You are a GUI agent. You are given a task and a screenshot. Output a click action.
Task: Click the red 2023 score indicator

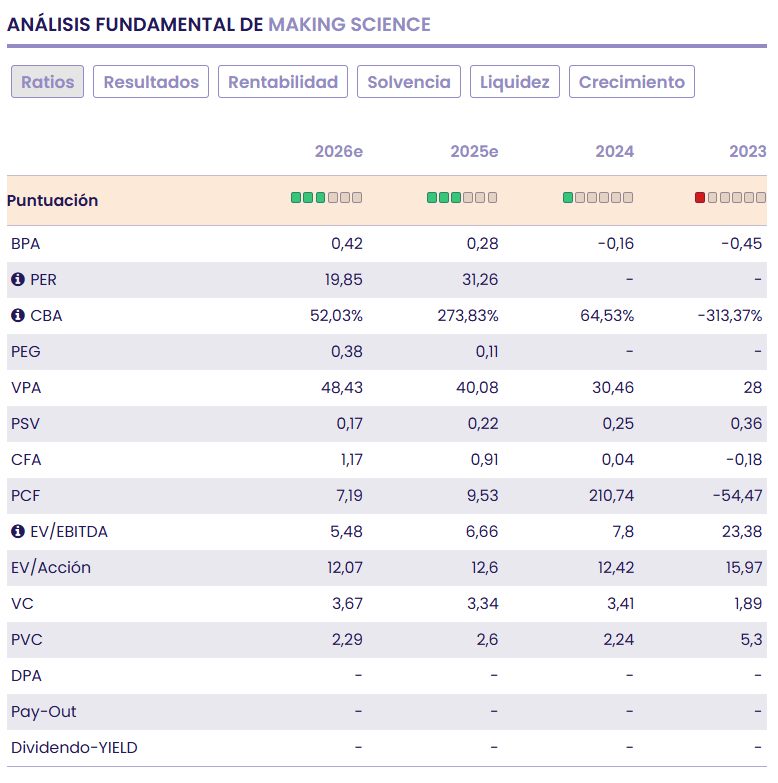pos(700,198)
